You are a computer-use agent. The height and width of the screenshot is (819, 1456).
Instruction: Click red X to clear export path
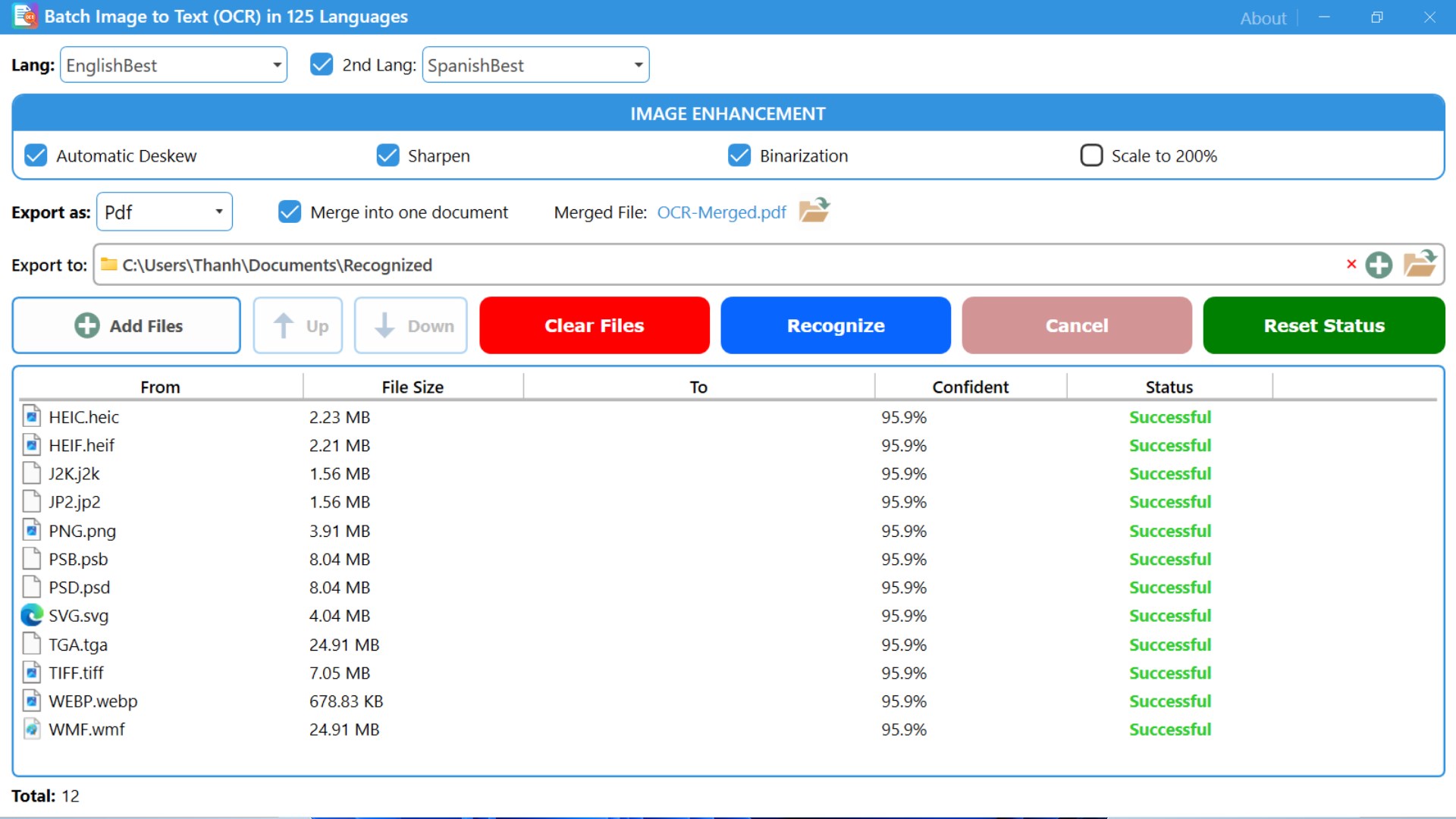click(x=1351, y=264)
